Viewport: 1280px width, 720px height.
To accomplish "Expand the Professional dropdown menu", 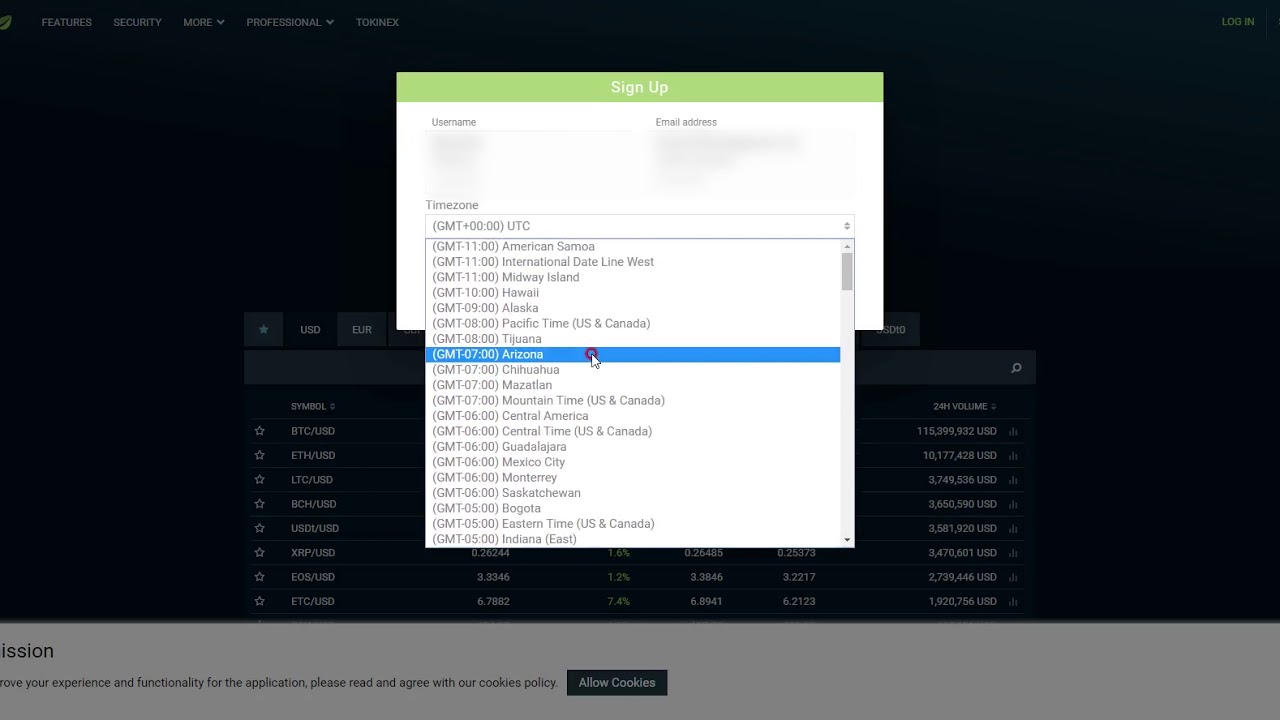I will point(290,22).
